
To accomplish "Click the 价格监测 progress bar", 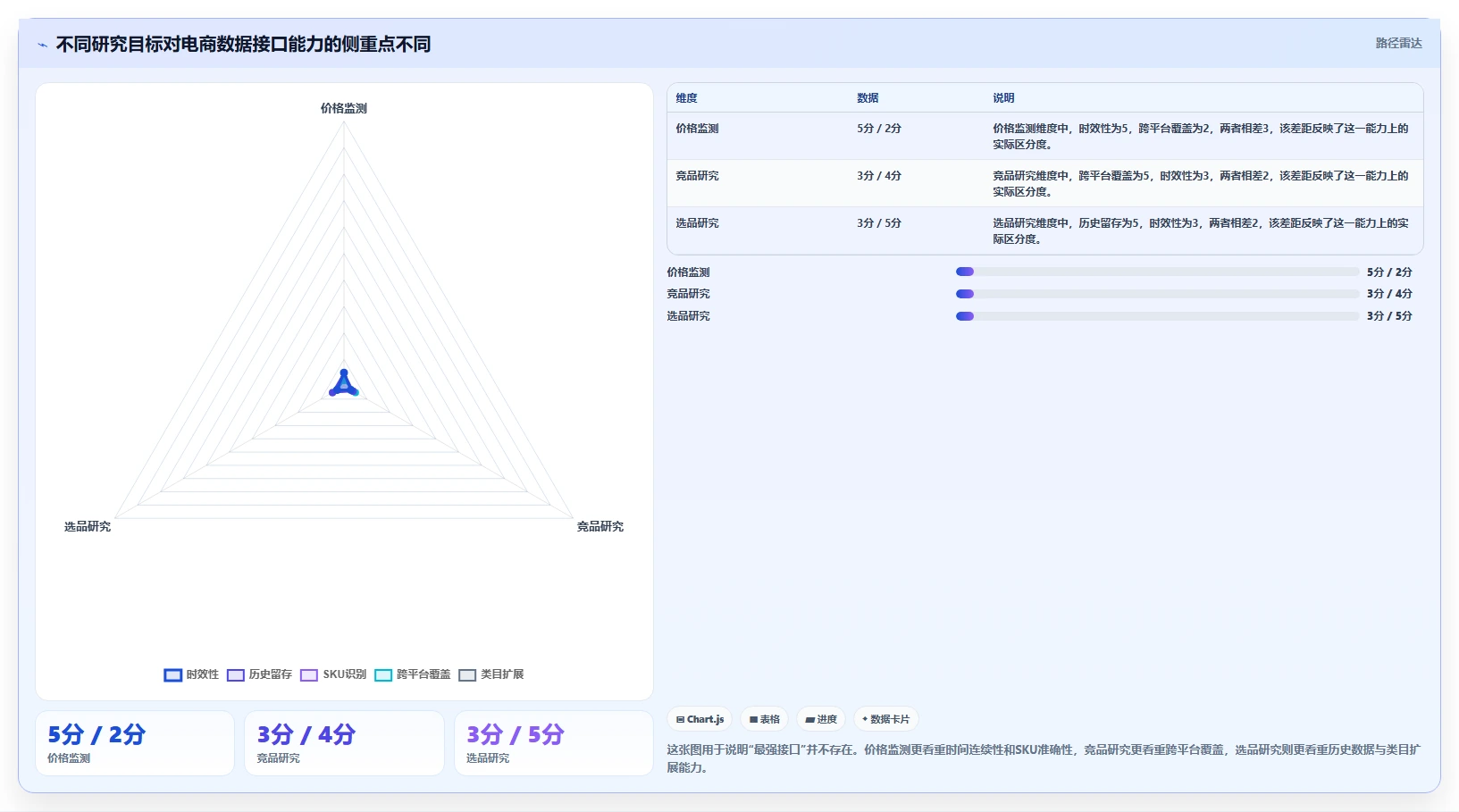I will pyautogui.click(x=1157, y=272).
